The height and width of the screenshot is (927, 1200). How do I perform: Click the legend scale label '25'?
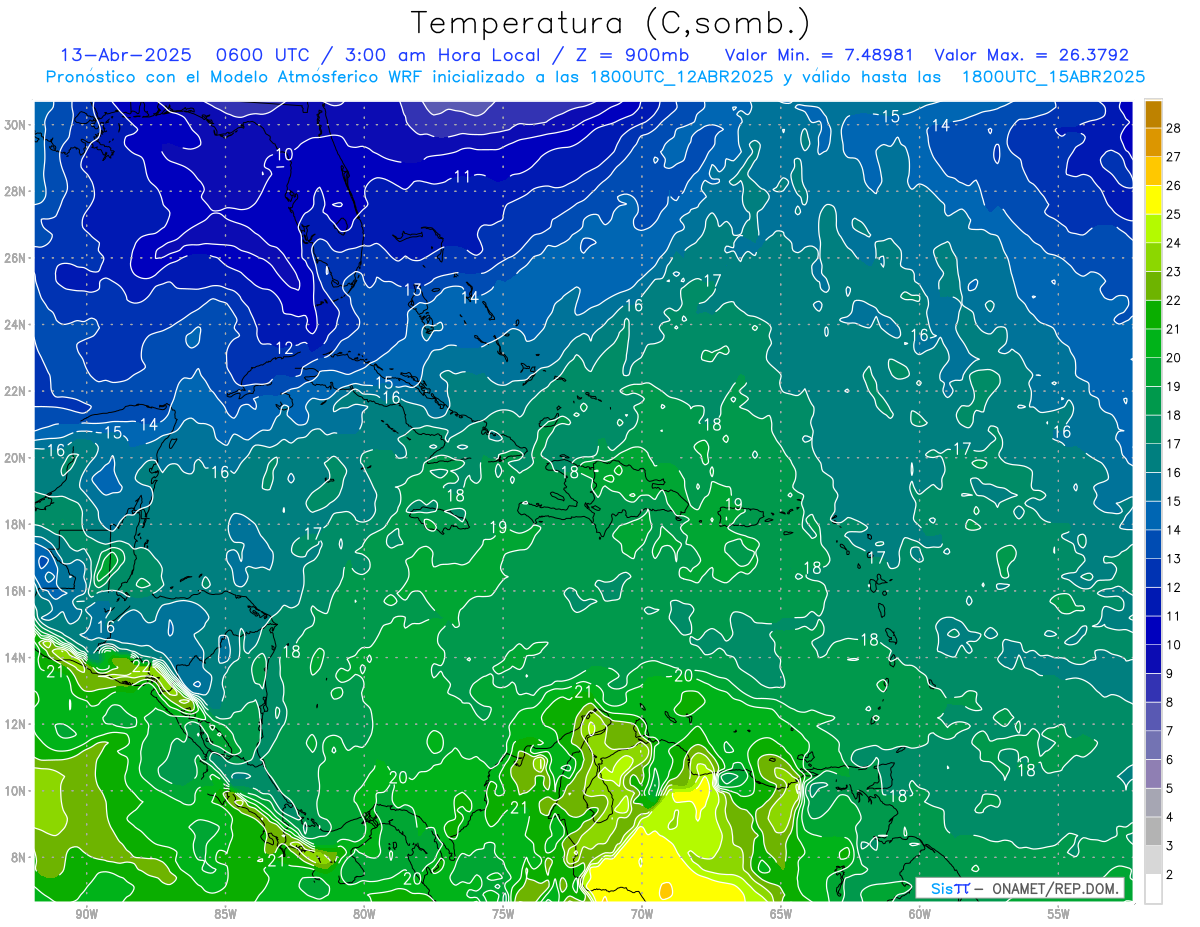tap(1173, 214)
